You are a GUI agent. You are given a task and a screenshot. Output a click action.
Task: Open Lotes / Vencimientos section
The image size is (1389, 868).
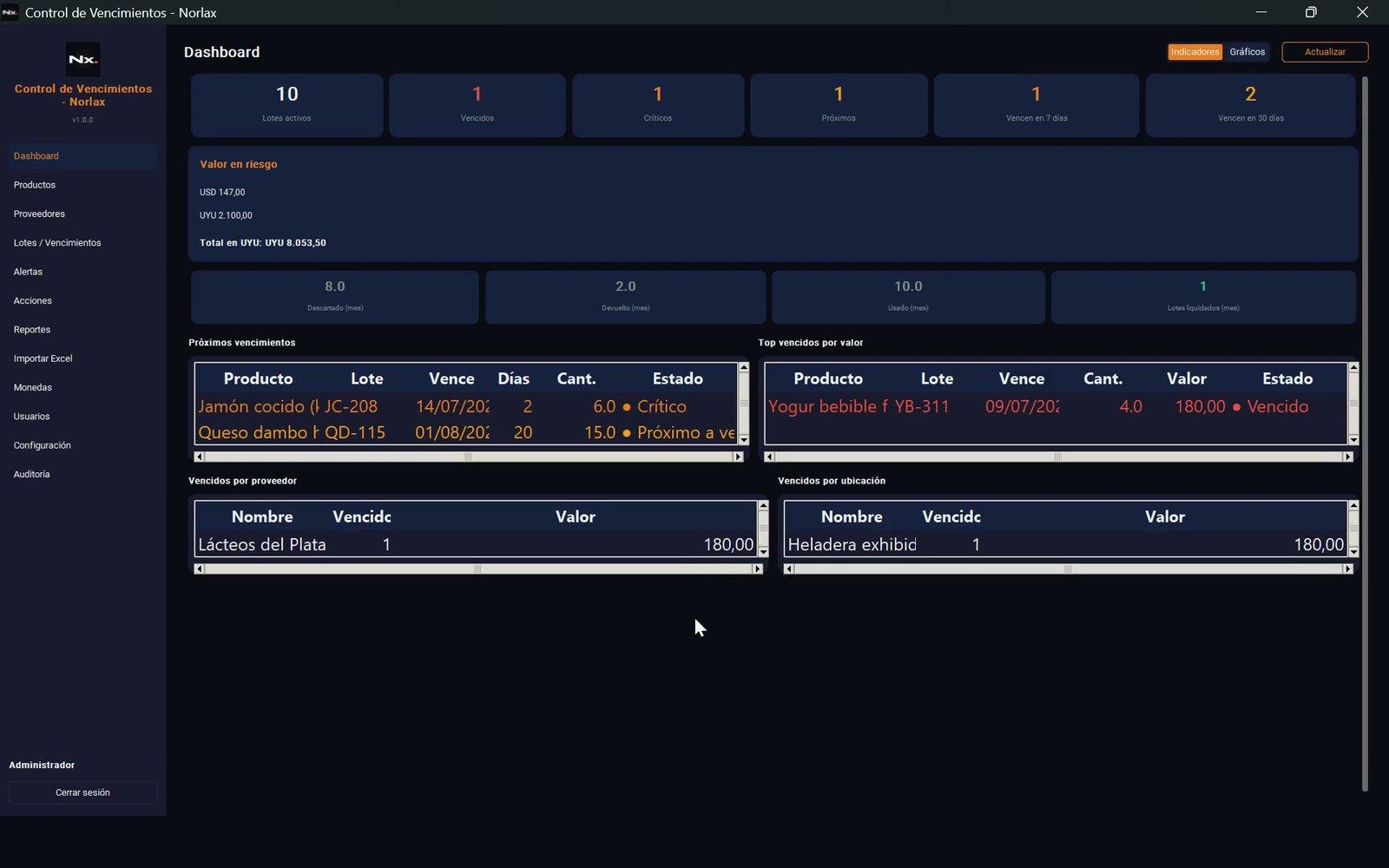click(x=83, y=243)
